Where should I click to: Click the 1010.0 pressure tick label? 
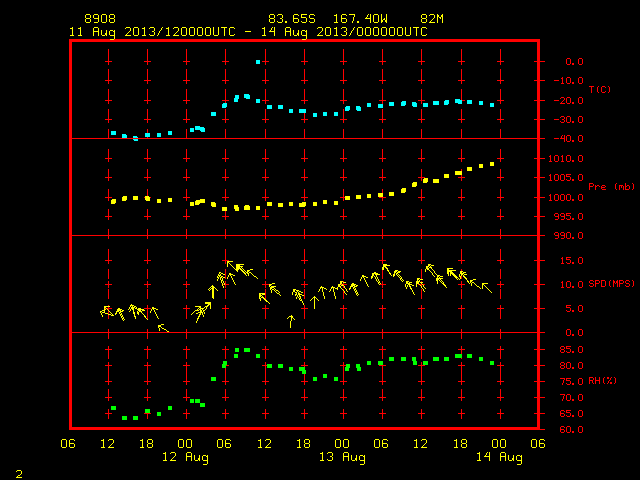(566, 159)
